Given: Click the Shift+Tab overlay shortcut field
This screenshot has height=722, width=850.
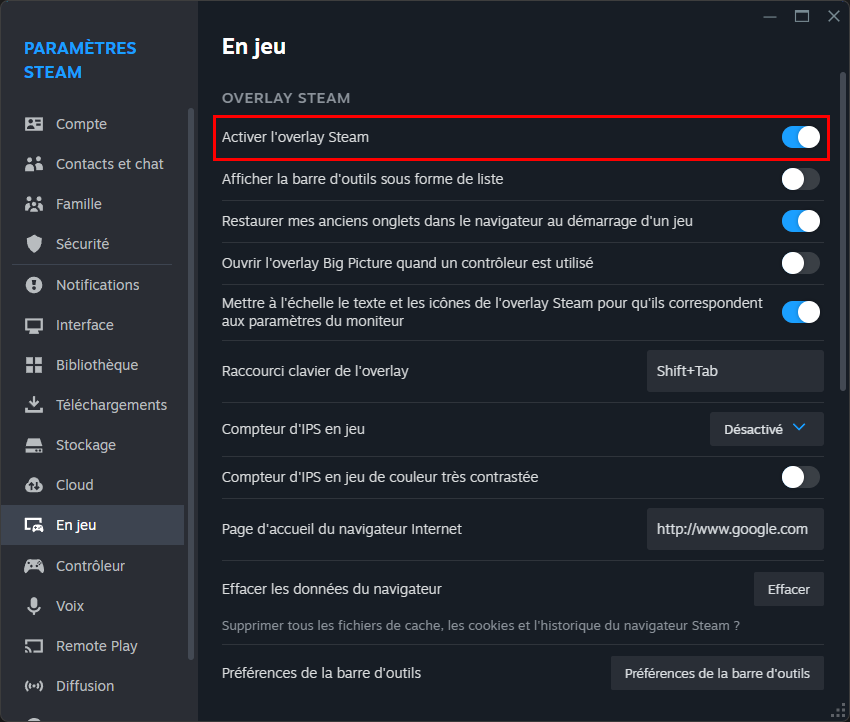Looking at the screenshot, I should pos(735,371).
